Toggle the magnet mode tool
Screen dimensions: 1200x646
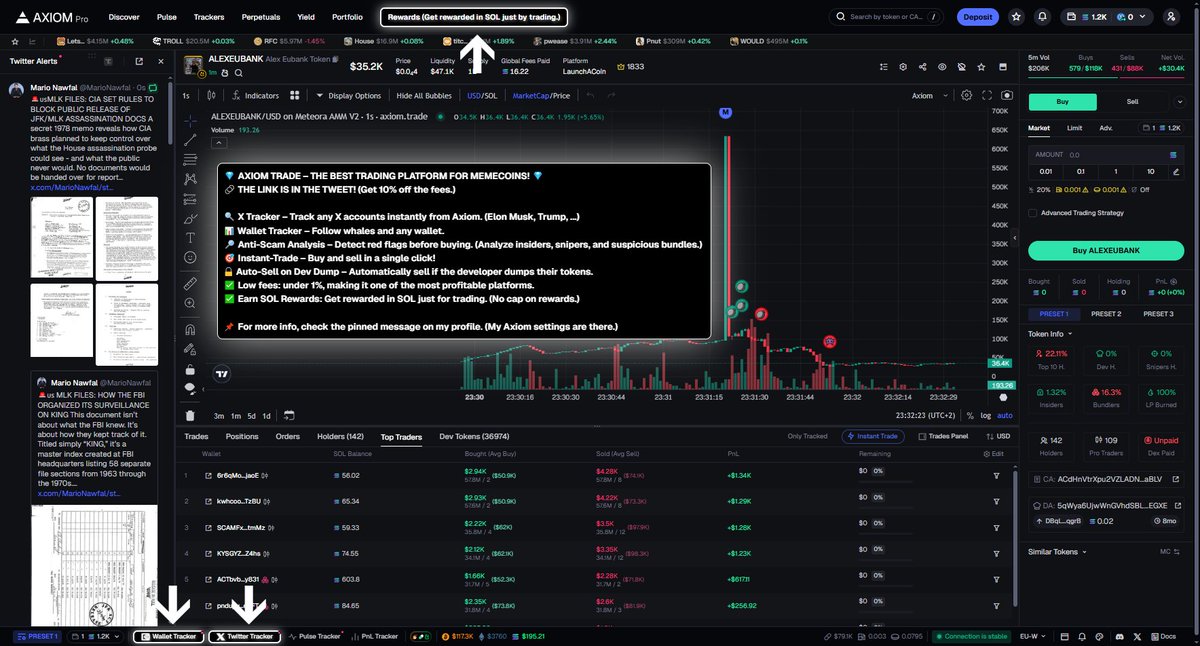click(190, 328)
